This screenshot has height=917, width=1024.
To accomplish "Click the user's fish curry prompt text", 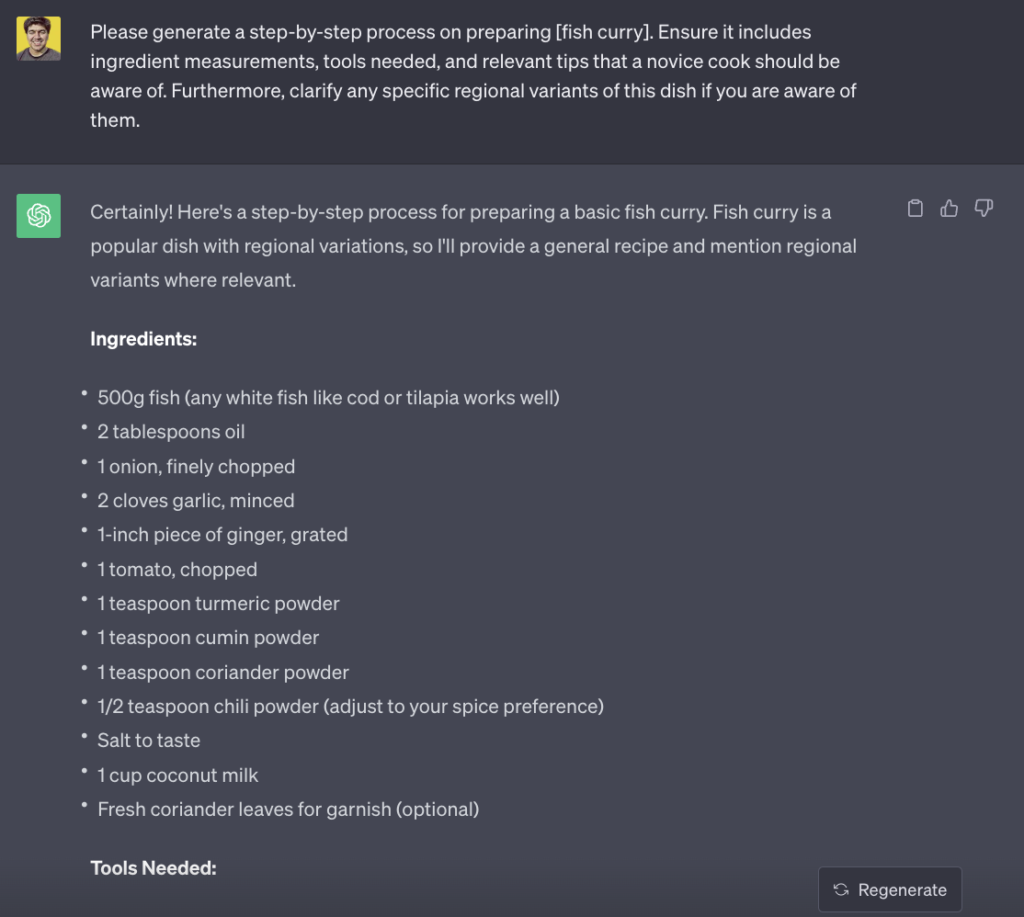I will point(473,76).
